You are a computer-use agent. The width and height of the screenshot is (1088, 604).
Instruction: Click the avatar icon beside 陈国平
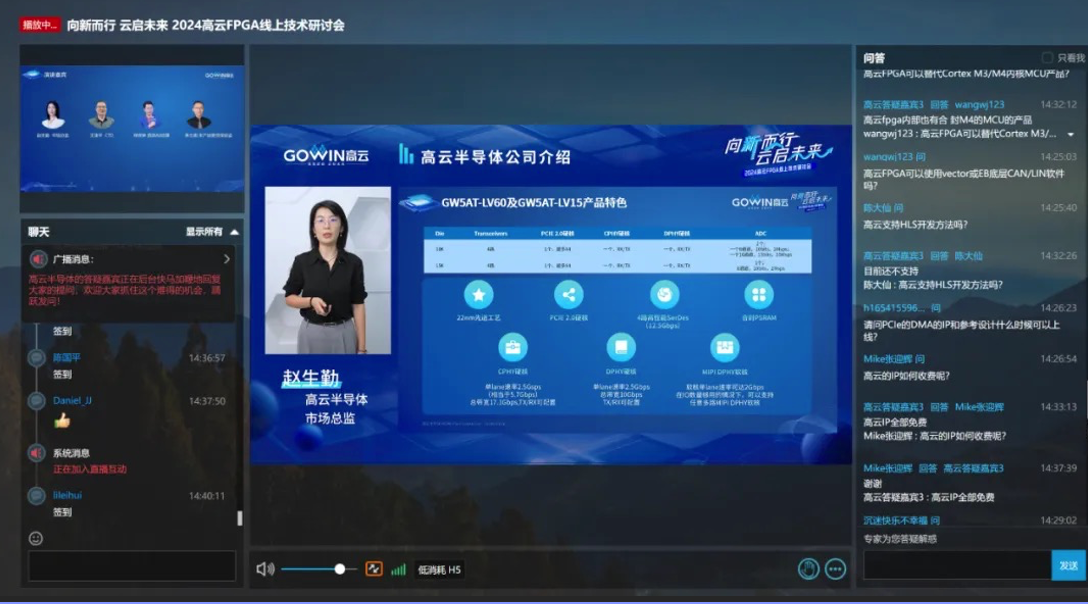[x=37, y=358]
